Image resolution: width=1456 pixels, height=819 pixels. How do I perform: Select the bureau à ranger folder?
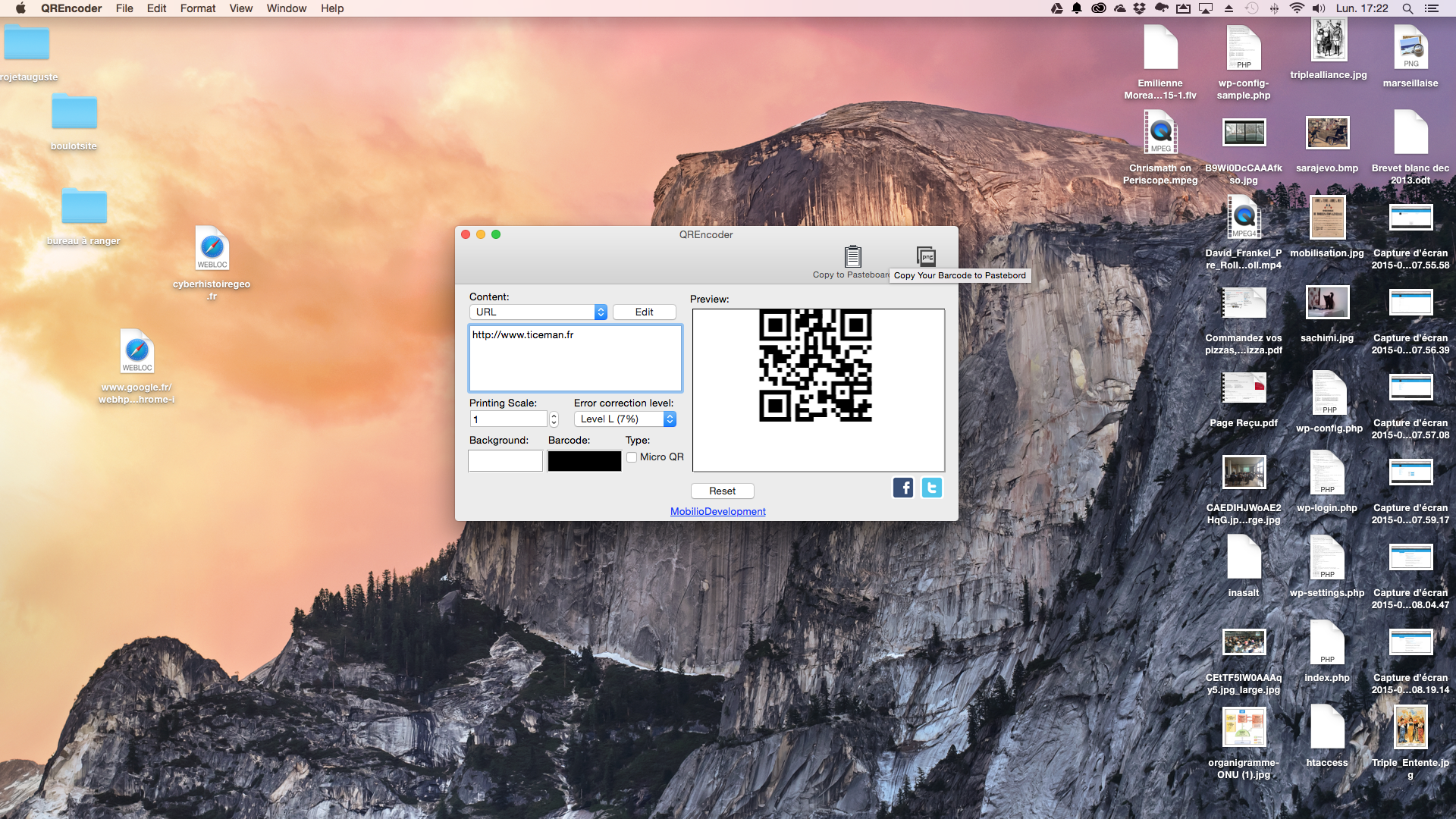pyautogui.click(x=83, y=206)
